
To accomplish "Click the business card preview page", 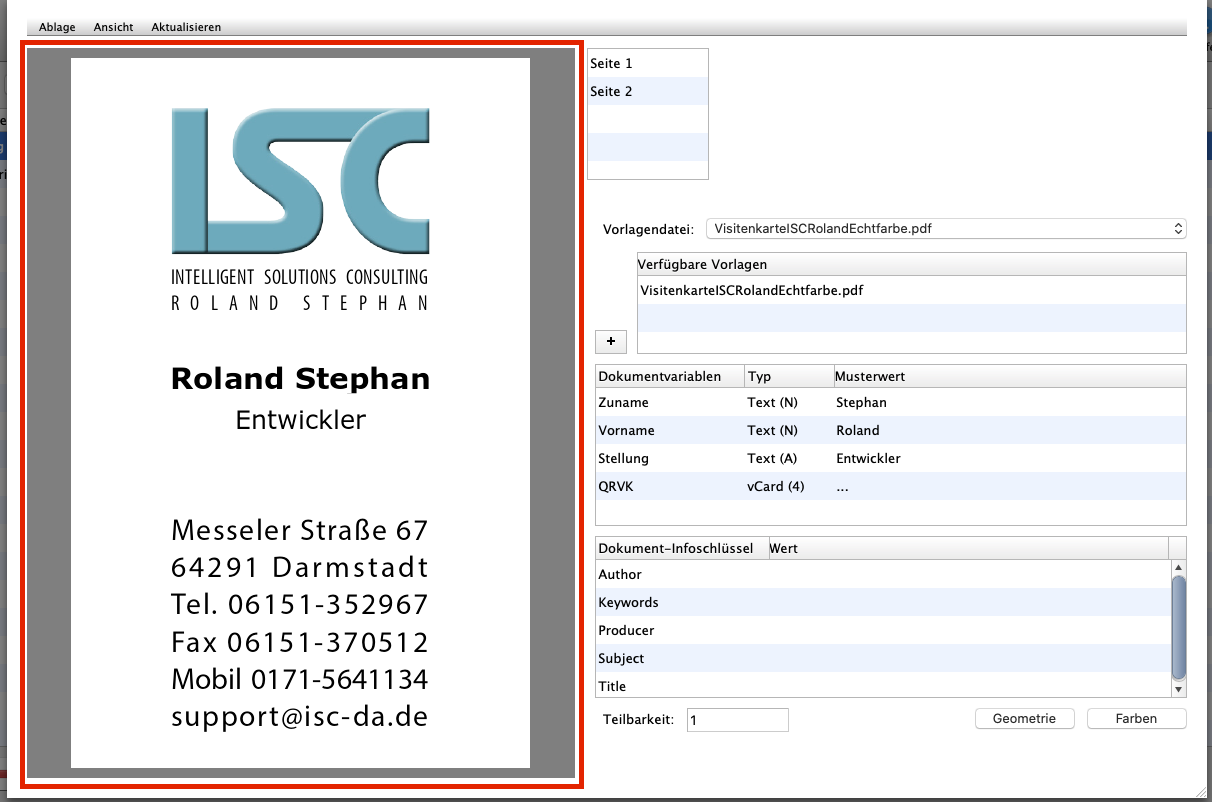I will tap(300, 413).
